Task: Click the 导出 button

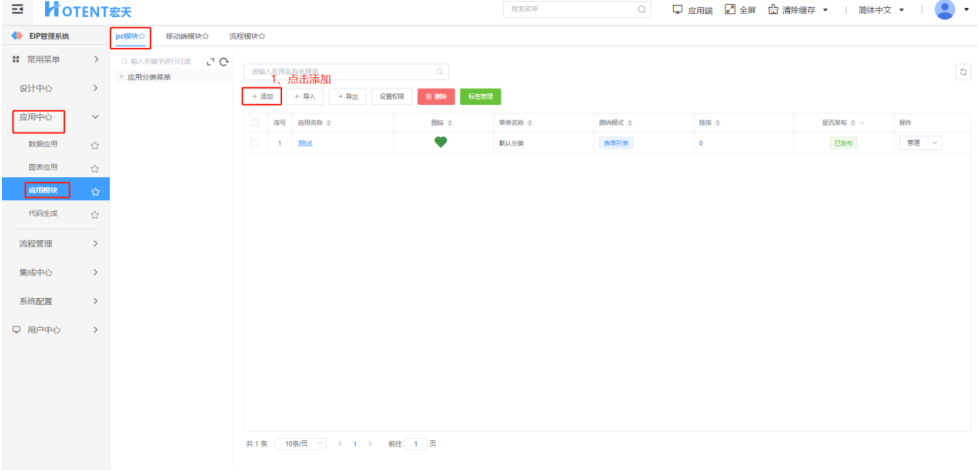Action: (x=347, y=97)
